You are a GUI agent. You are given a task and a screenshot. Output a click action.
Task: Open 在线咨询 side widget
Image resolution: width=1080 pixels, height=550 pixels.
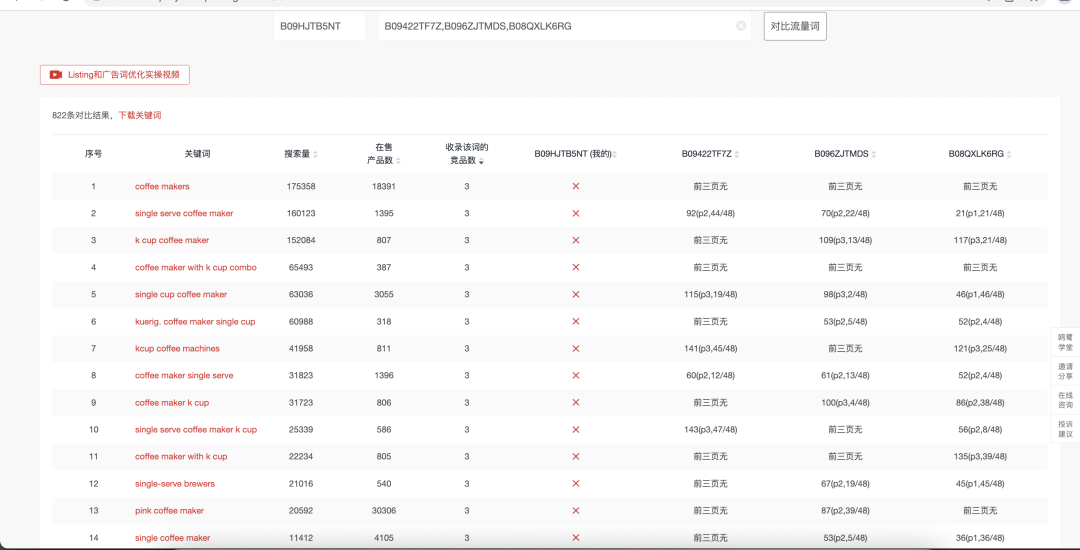pos(1066,400)
